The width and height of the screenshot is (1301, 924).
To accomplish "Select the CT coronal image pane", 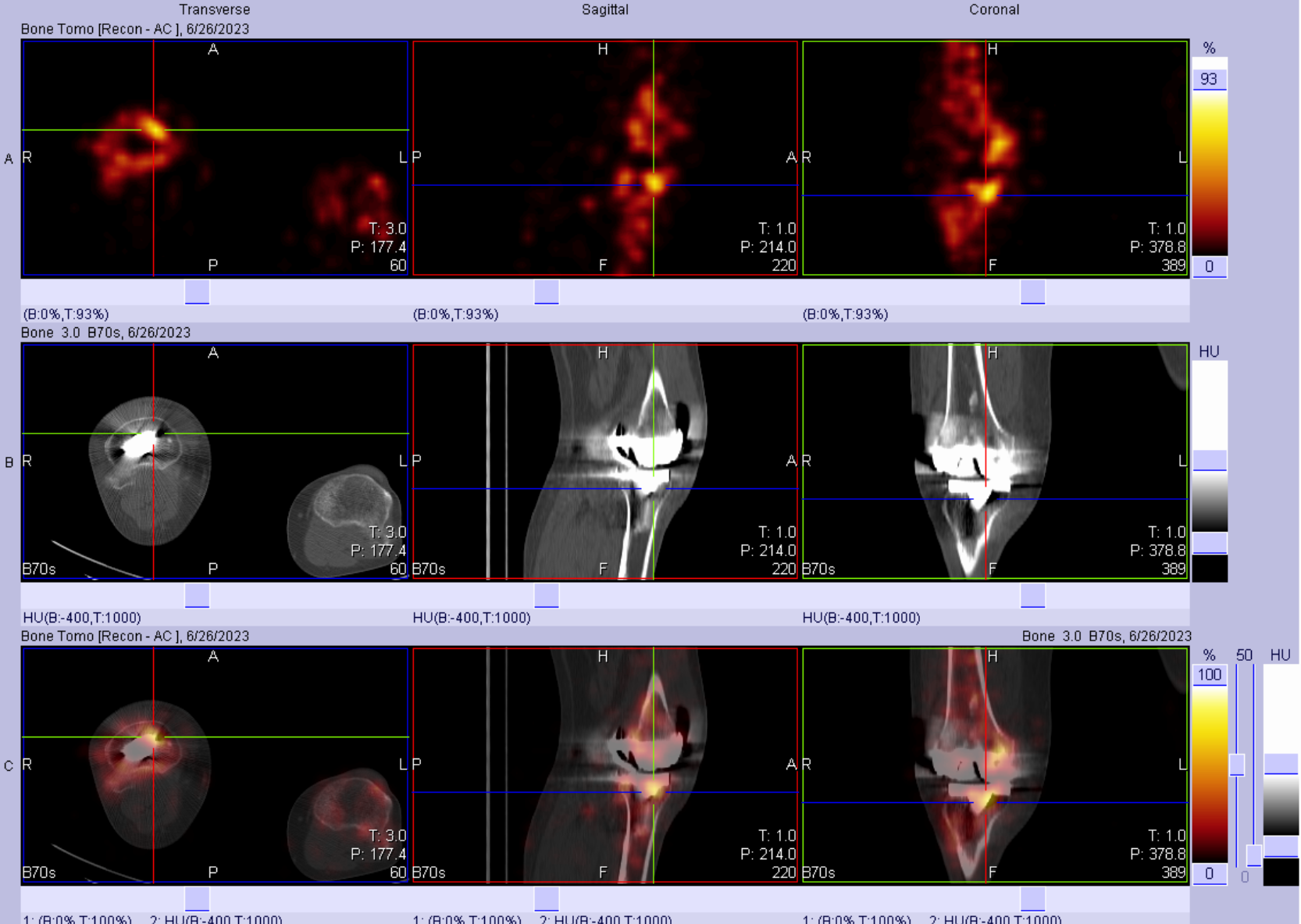I will pos(995,462).
